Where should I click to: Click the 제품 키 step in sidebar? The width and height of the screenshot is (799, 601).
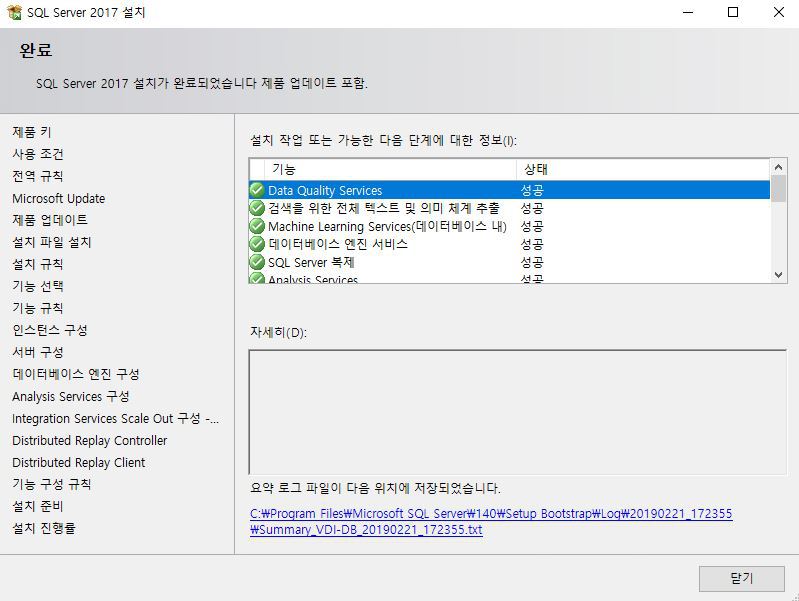click(x=32, y=132)
